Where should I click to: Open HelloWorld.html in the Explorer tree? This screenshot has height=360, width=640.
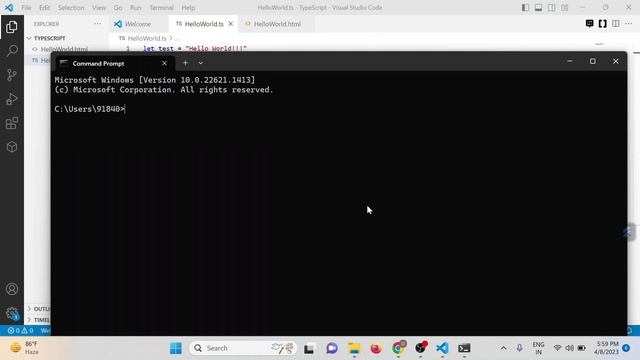coord(64,49)
